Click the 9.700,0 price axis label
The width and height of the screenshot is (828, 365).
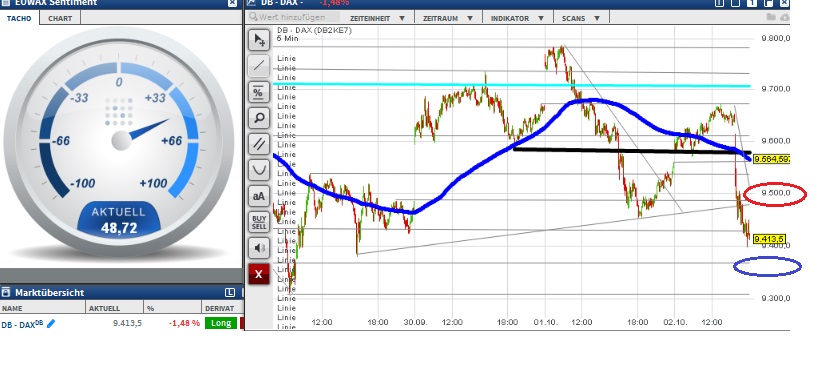tap(775, 89)
